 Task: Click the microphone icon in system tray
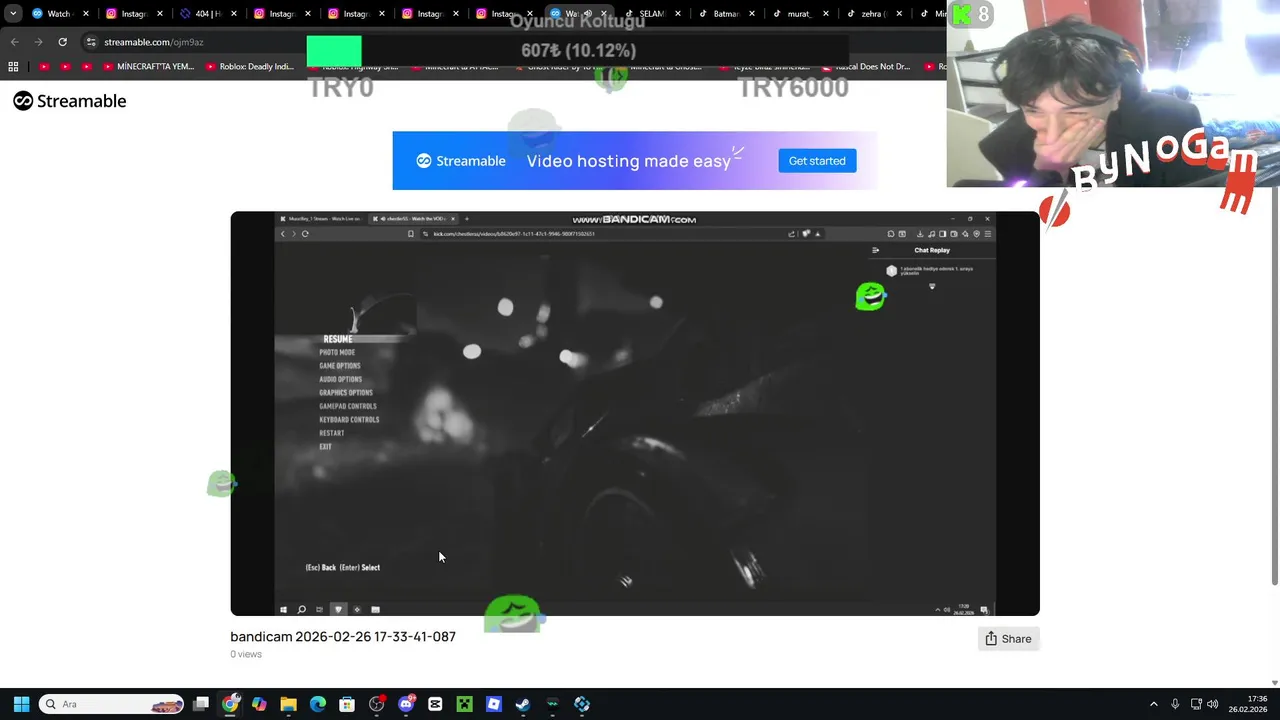point(1175,704)
